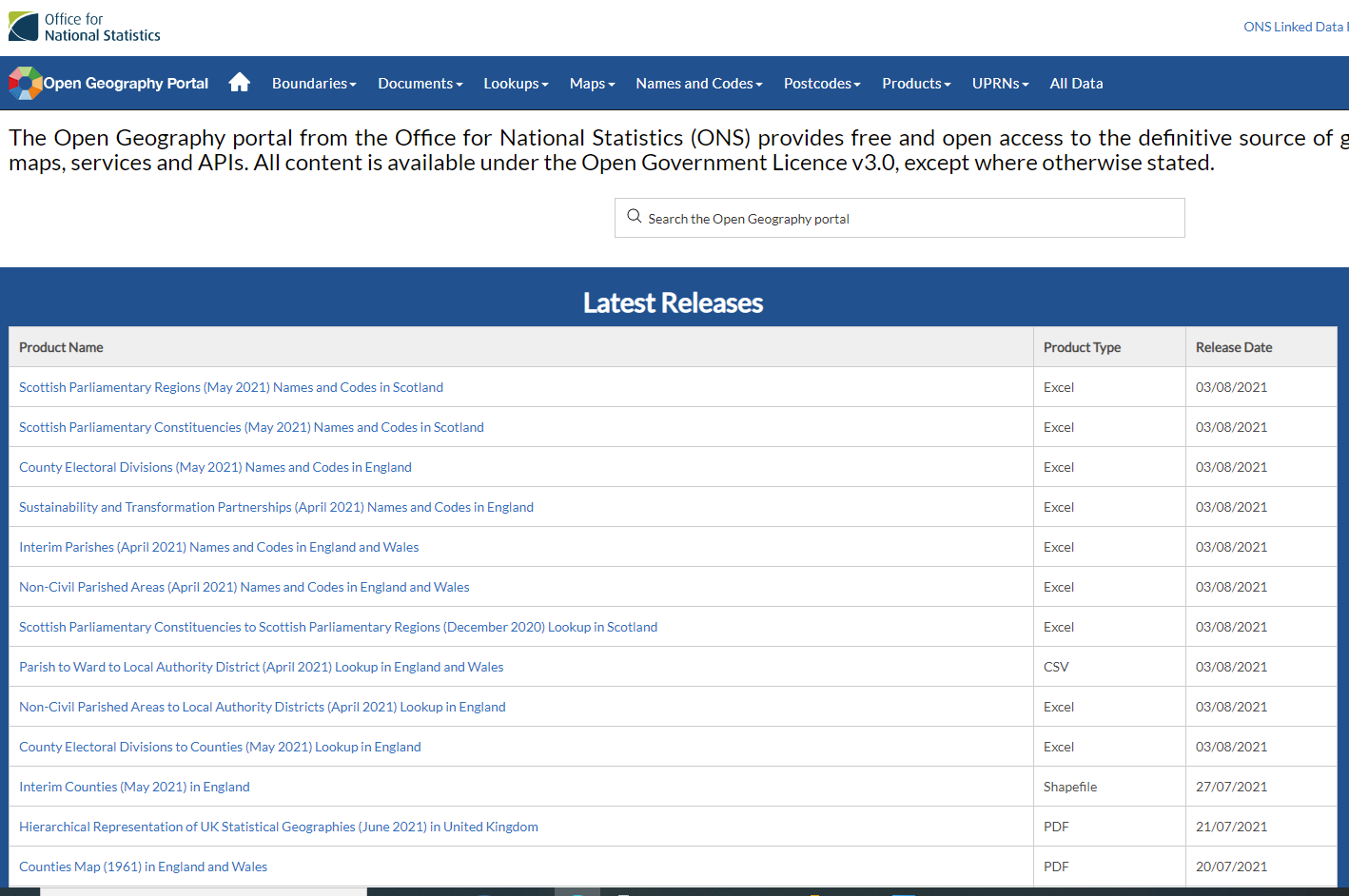Open Parish to Ward to Local Authority District Lookup
This screenshot has width=1349, height=896.
tap(262, 667)
